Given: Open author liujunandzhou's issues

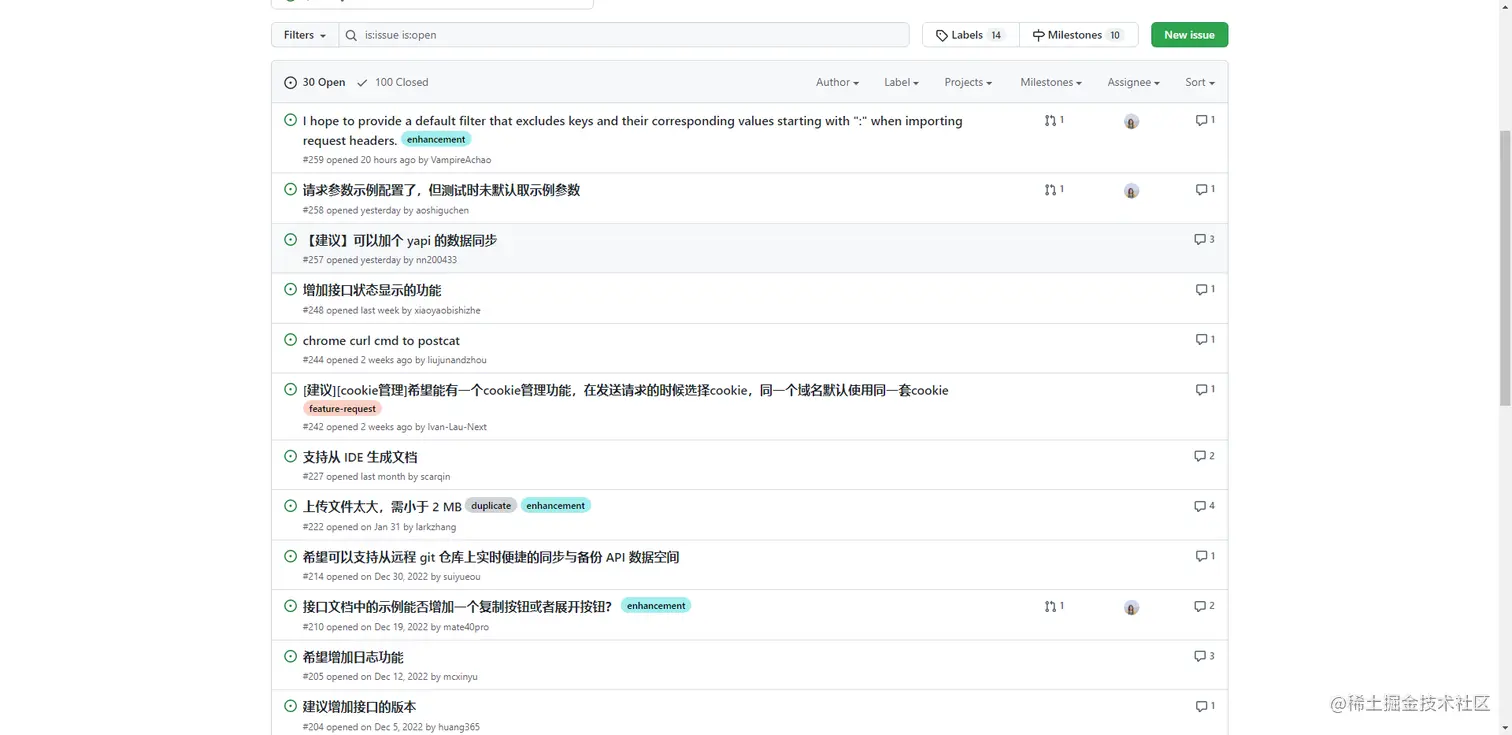Looking at the screenshot, I should tap(457, 360).
